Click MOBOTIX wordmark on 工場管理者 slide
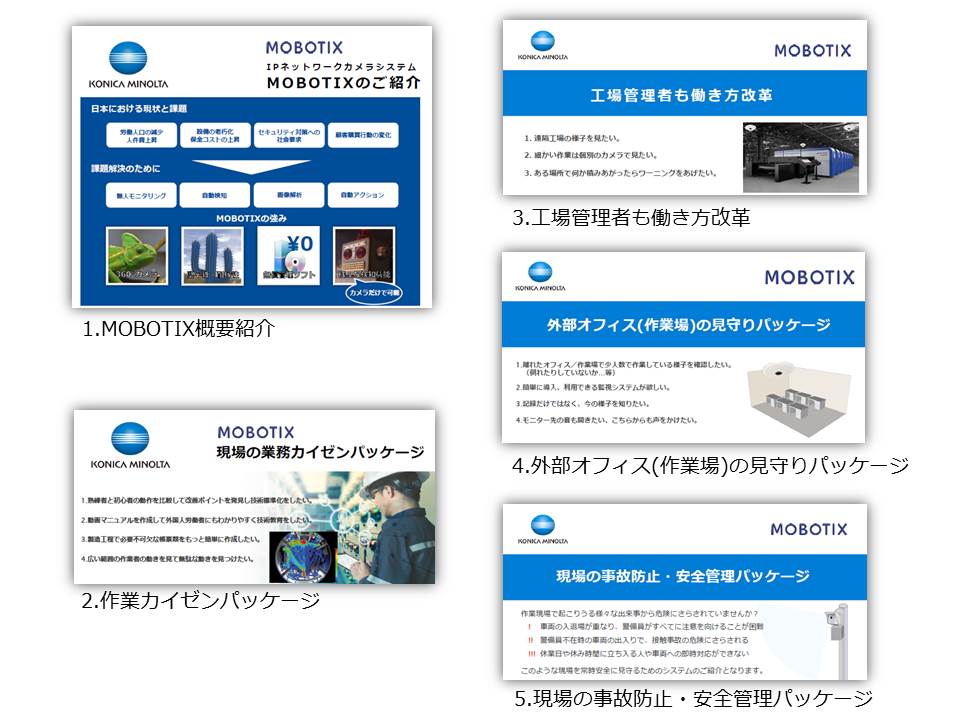This screenshot has width=960, height=720. [x=812, y=51]
